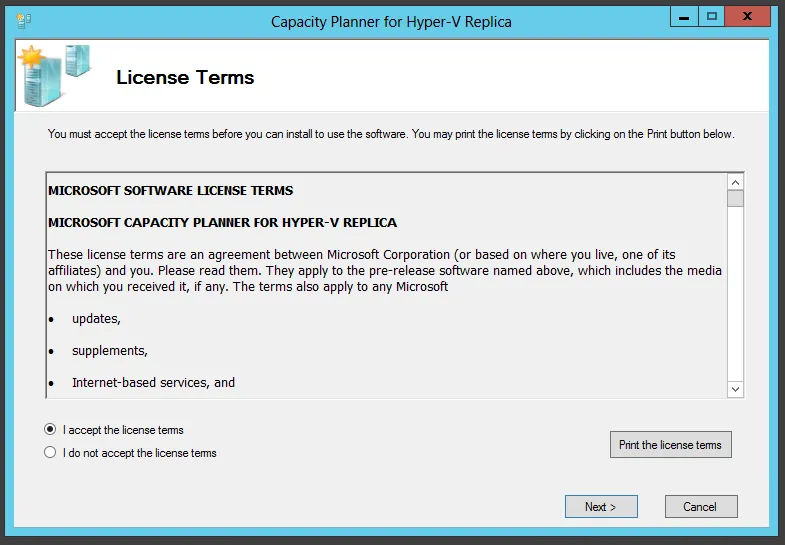The width and height of the screenshot is (785, 545).
Task: Click the 'These license terms are an agreement' paragraph
Action: click(384, 271)
